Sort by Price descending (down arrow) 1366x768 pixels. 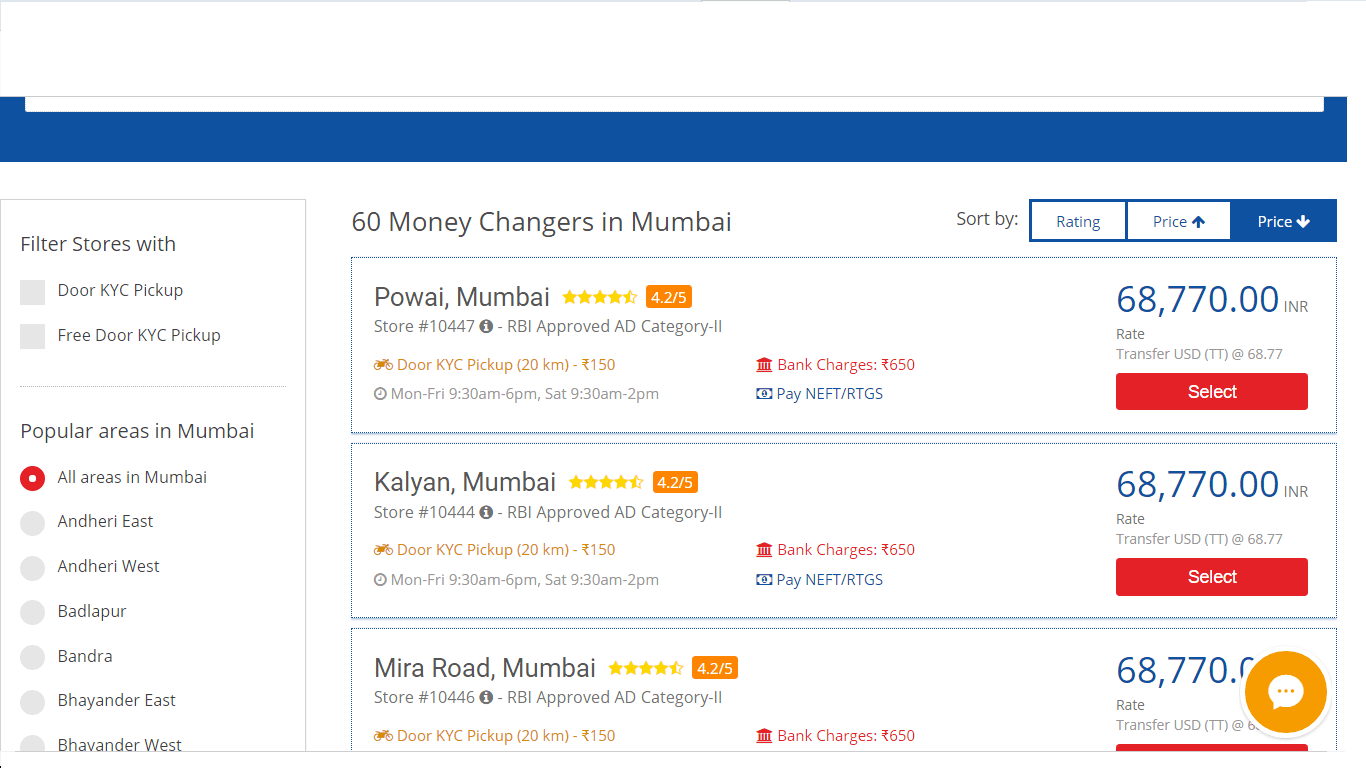tap(1283, 222)
